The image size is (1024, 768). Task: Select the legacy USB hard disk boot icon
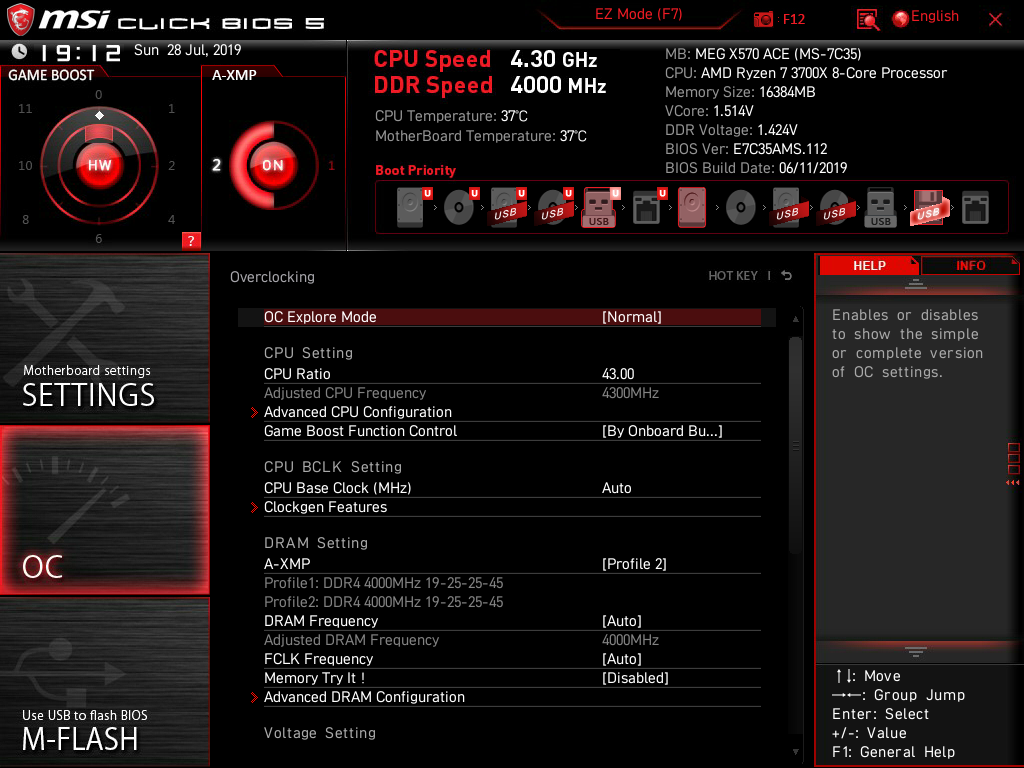[x=787, y=208]
